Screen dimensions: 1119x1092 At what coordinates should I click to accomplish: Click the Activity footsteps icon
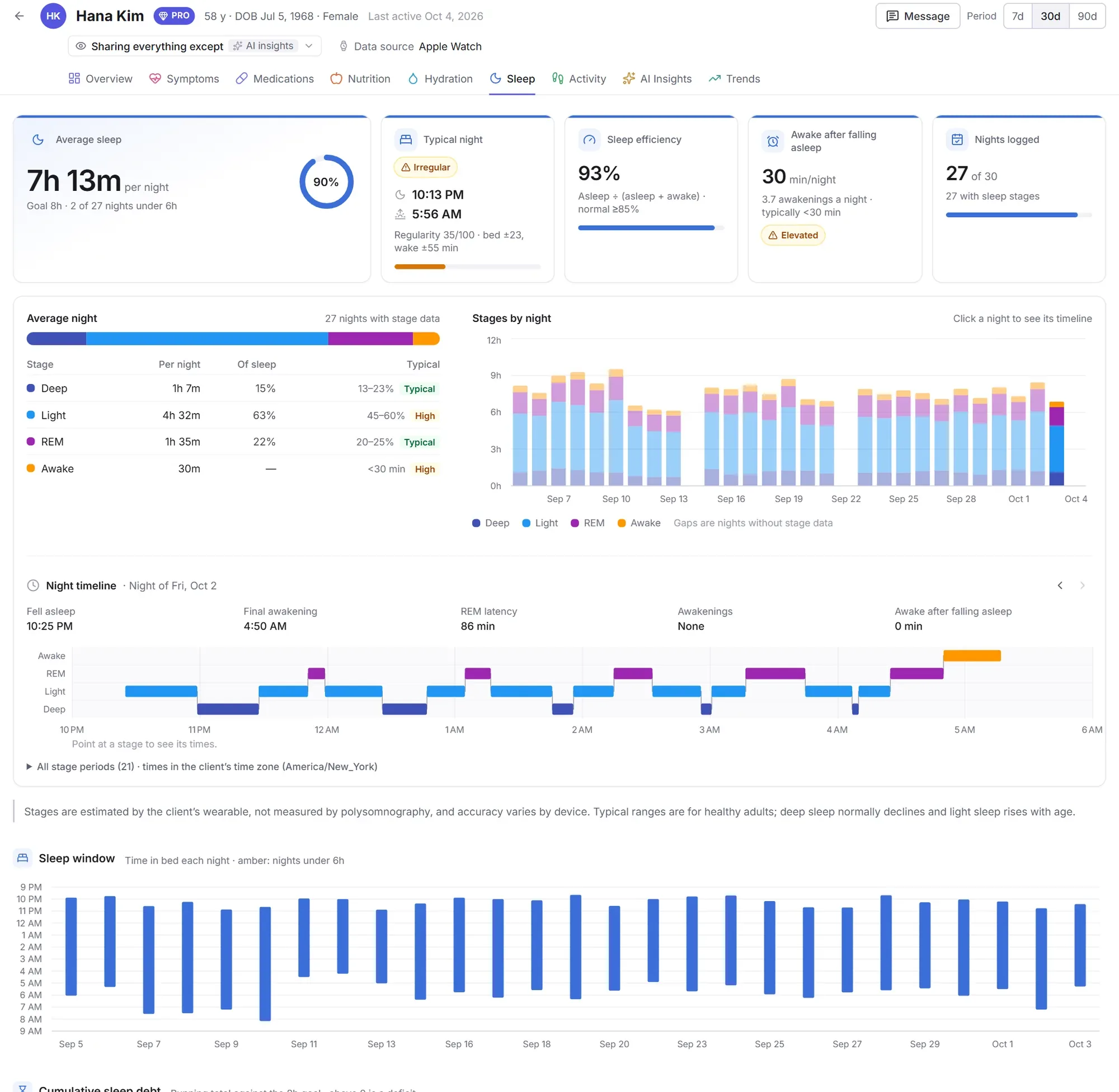(x=557, y=78)
